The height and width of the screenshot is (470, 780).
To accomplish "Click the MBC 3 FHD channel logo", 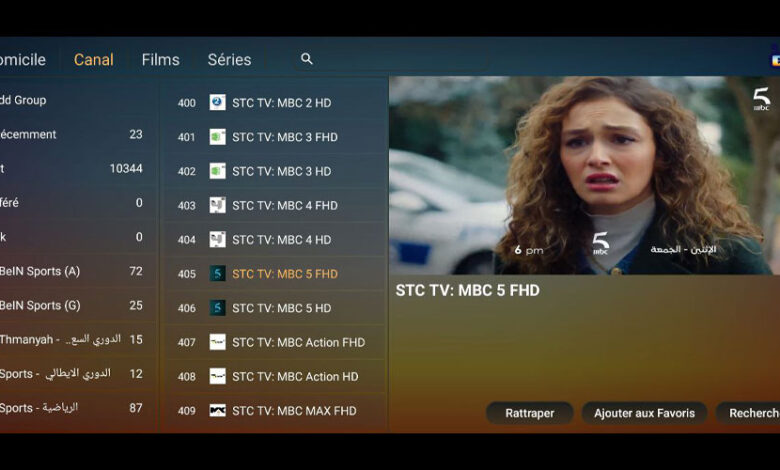I will 217,137.
